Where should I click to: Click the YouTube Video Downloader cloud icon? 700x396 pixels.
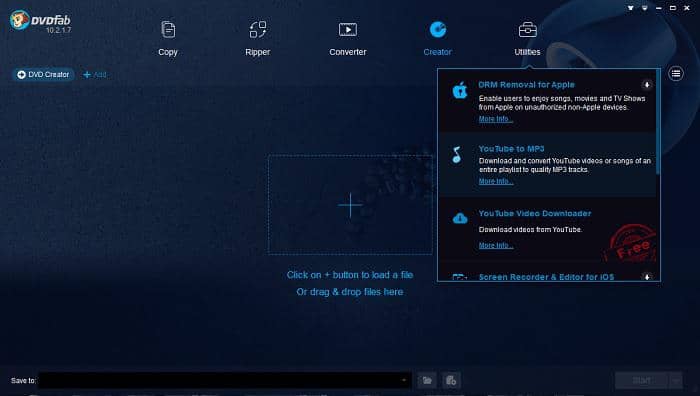(460, 218)
